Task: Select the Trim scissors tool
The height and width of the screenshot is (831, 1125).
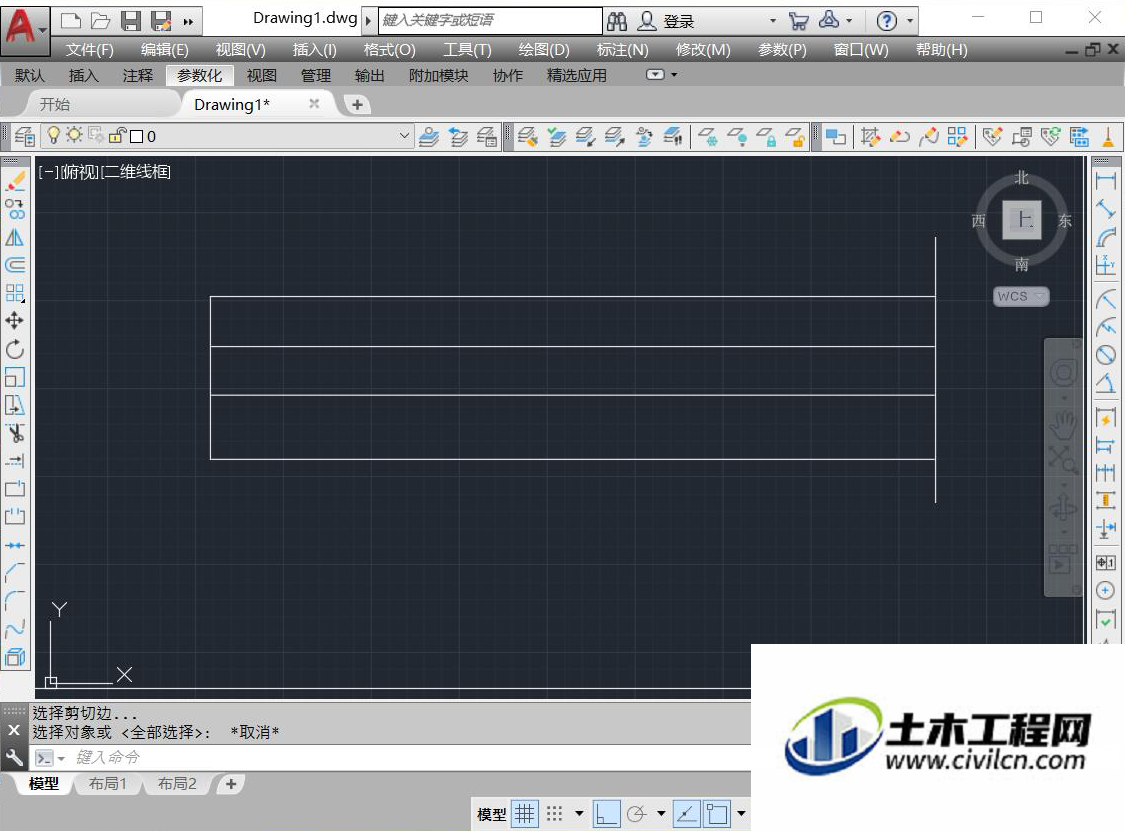Action: pos(15,433)
